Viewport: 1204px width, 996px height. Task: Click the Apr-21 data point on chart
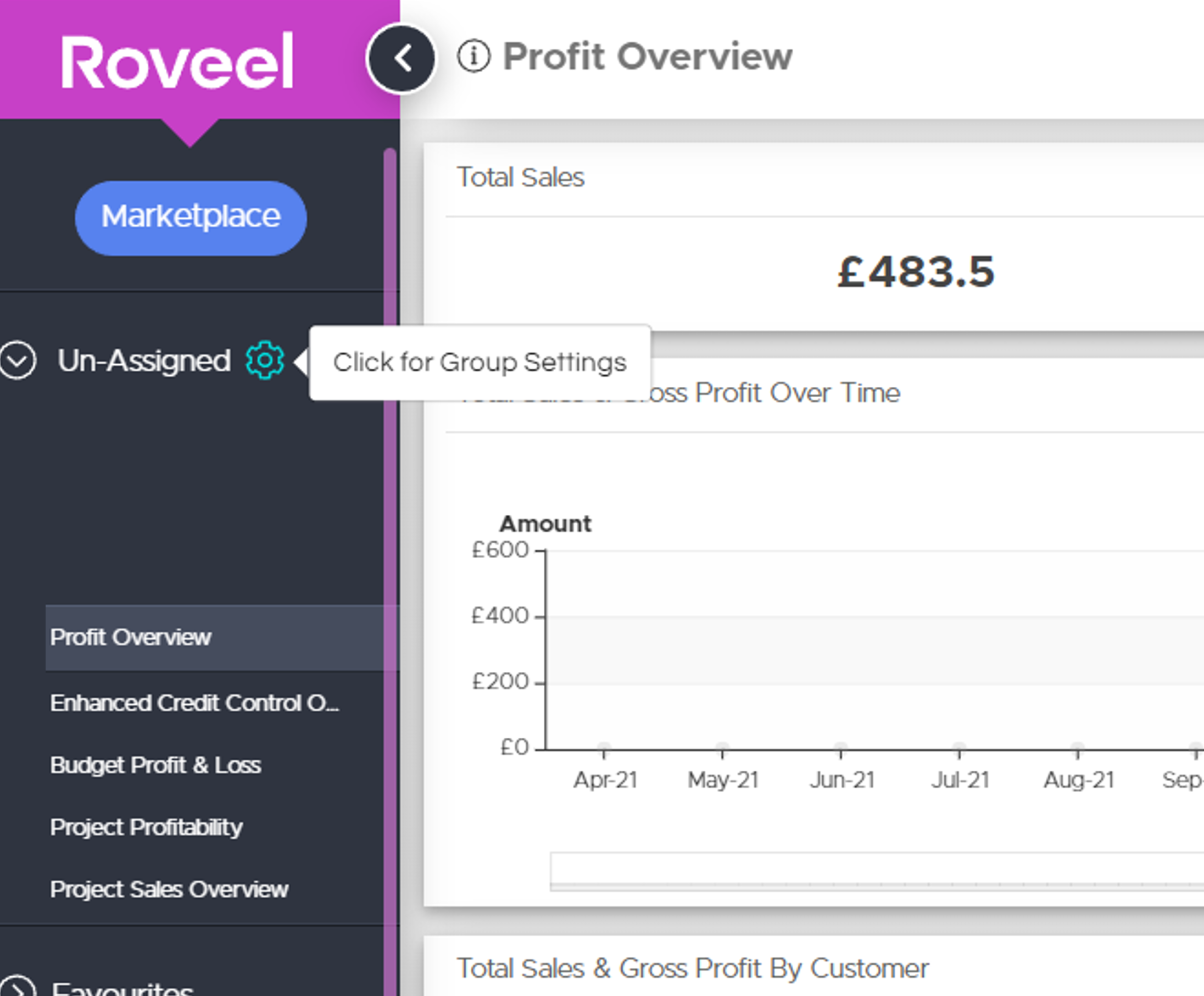tap(604, 747)
